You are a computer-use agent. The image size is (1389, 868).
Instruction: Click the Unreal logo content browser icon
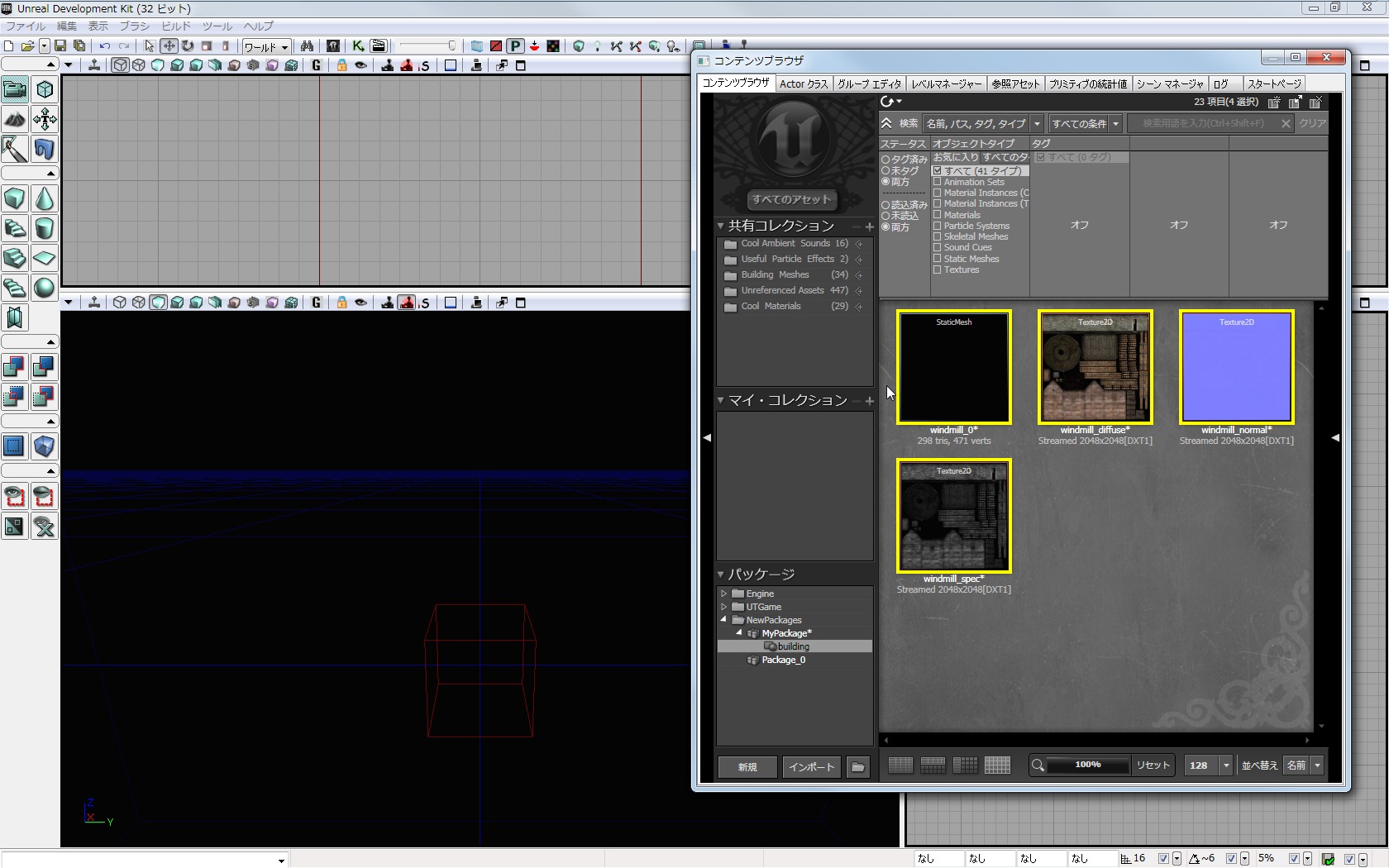333,46
